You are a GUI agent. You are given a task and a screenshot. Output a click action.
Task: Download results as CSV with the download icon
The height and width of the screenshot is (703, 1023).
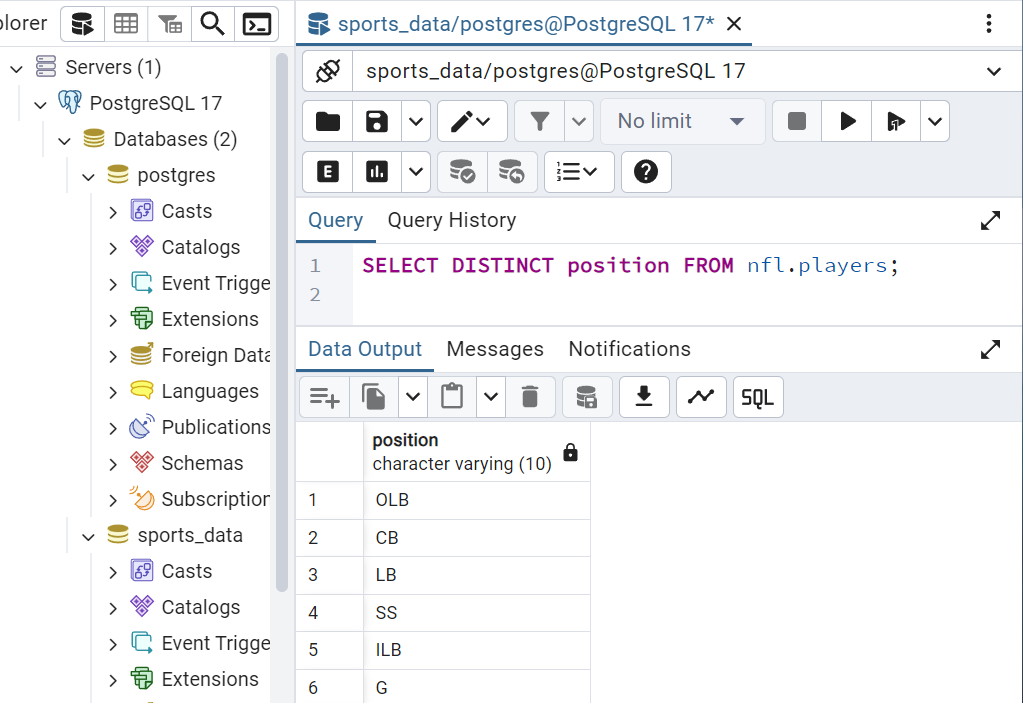[x=644, y=397]
